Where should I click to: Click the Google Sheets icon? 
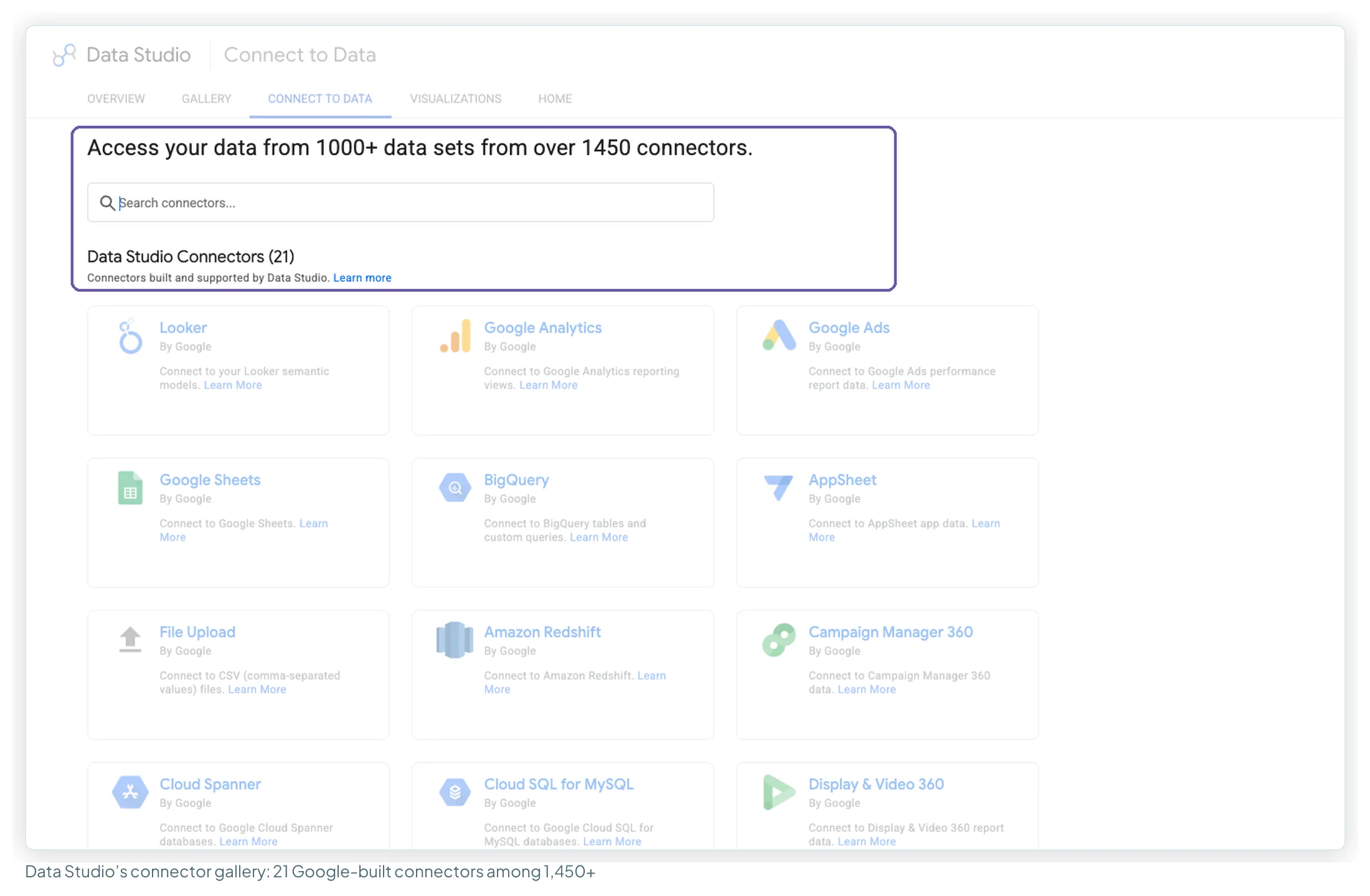click(x=130, y=488)
